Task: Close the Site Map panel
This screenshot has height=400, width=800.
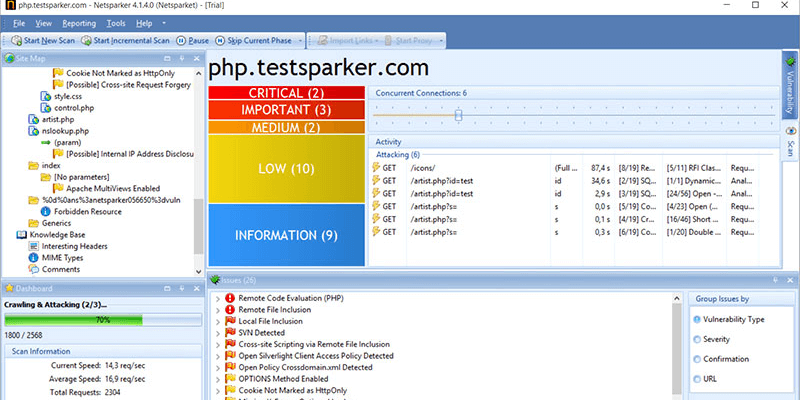Action: pos(196,59)
